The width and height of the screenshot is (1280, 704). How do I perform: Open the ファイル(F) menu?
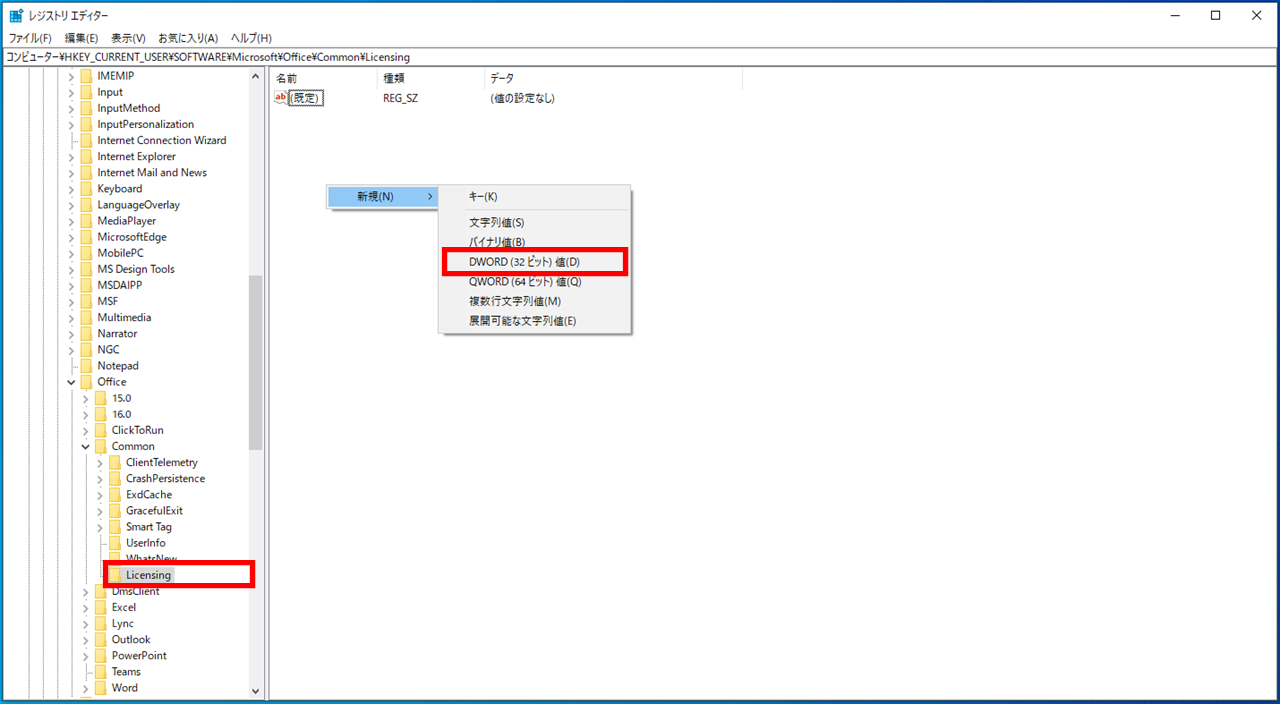30,38
